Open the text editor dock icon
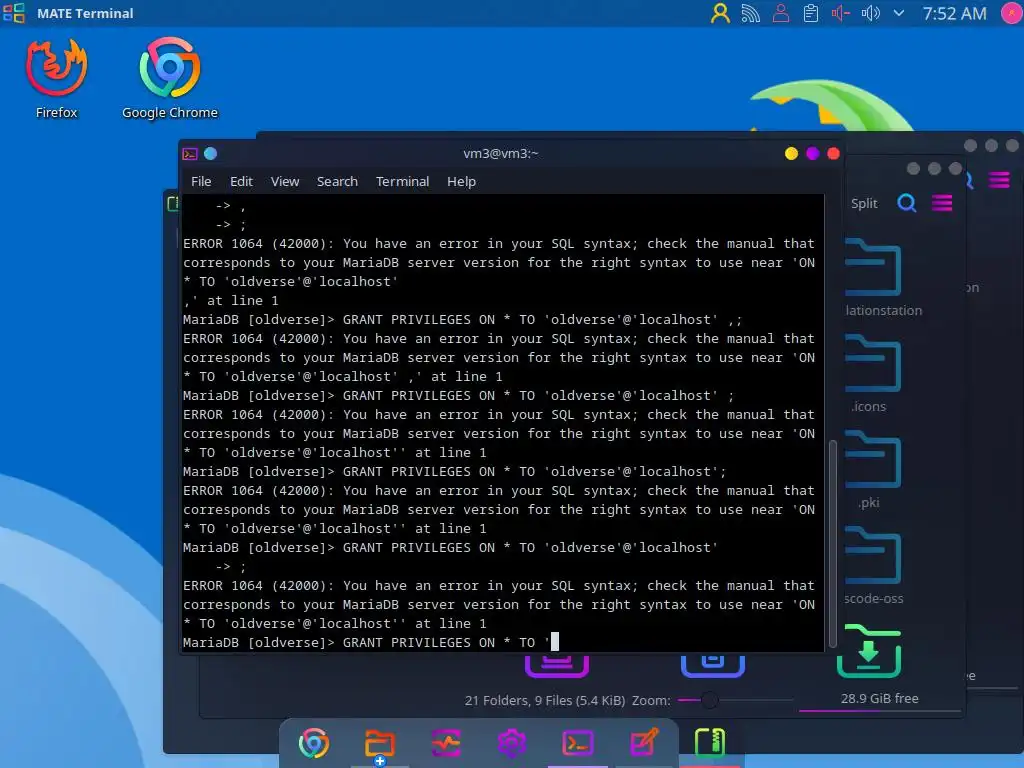 pos(644,743)
